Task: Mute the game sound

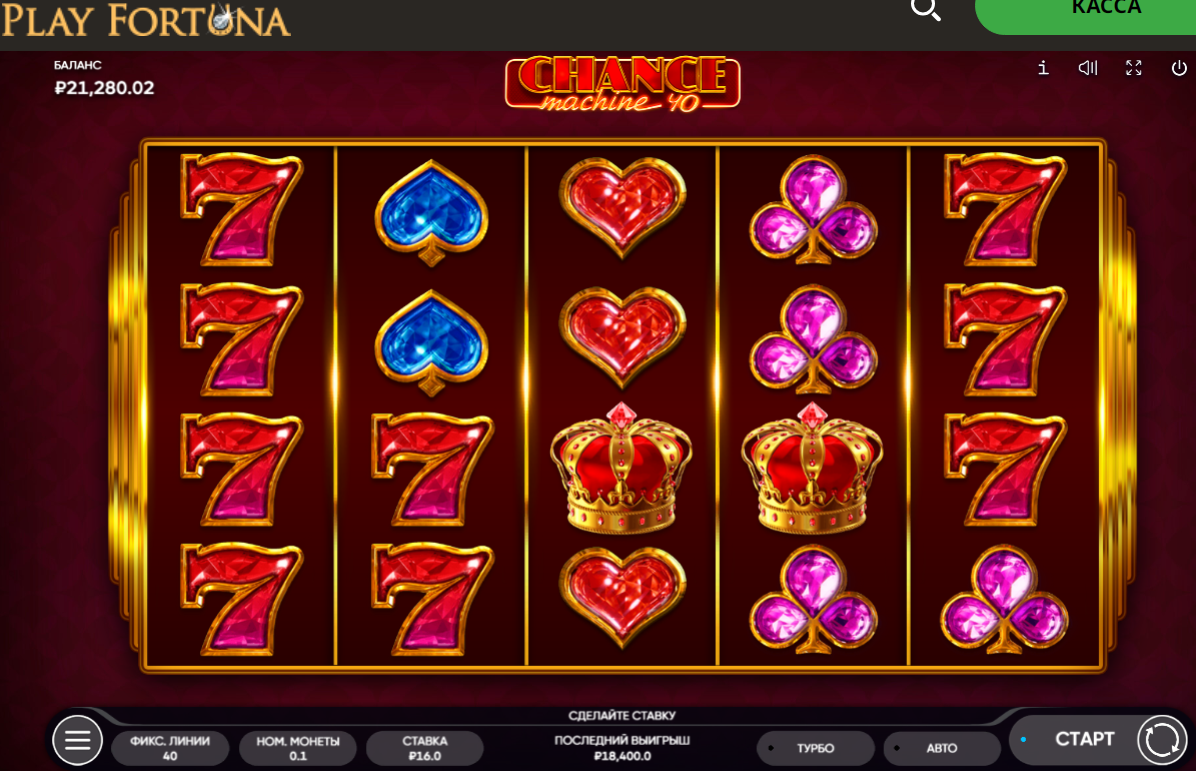Action: [1088, 68]
